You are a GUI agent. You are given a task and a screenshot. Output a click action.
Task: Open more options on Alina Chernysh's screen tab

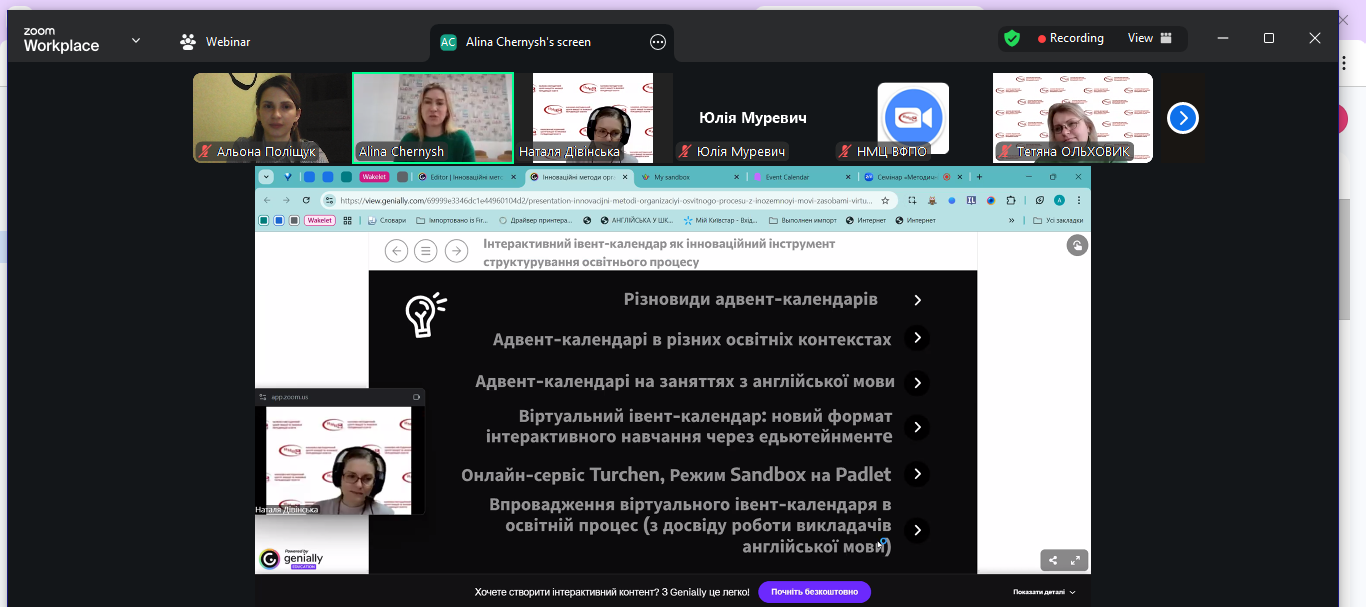tap(657, 42)
